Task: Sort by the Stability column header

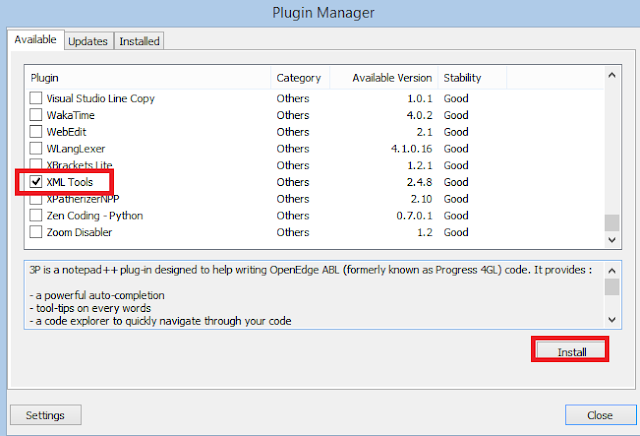Action: click(x=472, y=77)
